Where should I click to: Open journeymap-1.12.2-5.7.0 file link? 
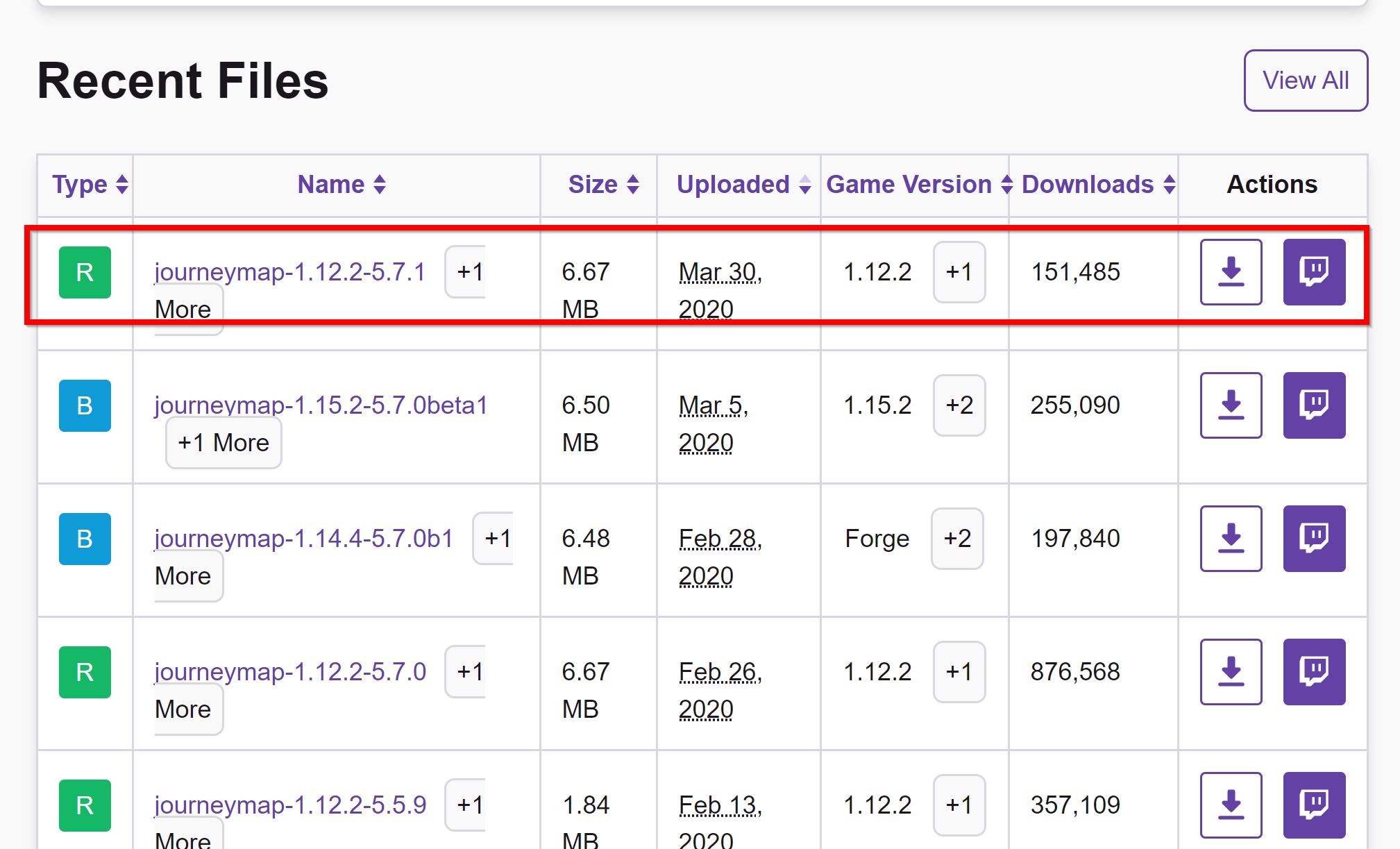290,672
